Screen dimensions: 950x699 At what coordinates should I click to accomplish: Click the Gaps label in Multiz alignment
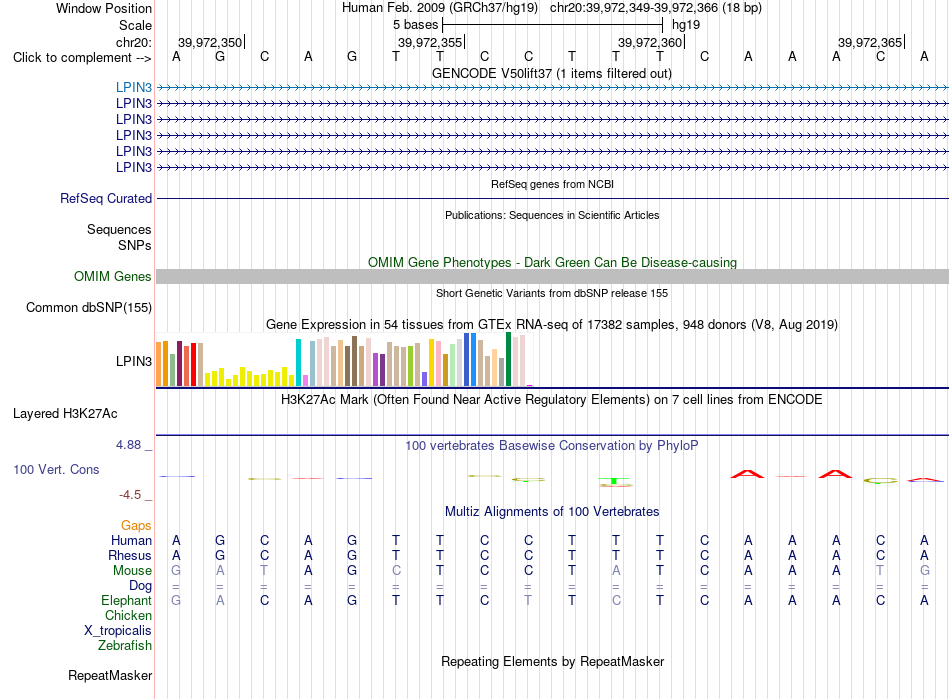coord(136,526)
